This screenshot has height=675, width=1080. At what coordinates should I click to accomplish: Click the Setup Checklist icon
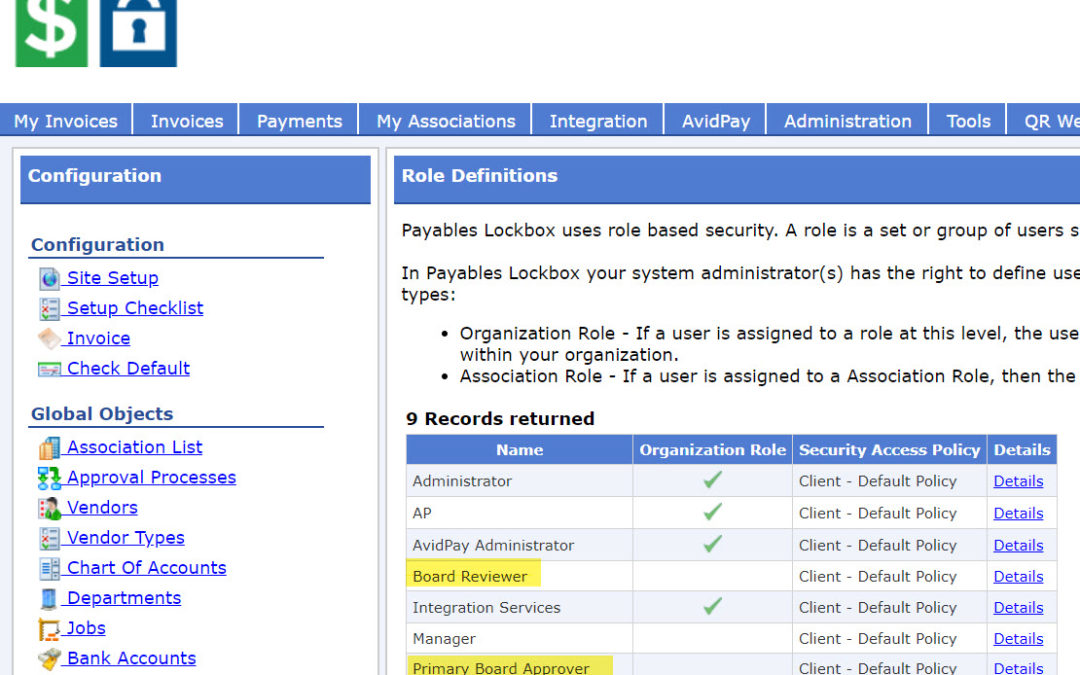click(49, 308)
